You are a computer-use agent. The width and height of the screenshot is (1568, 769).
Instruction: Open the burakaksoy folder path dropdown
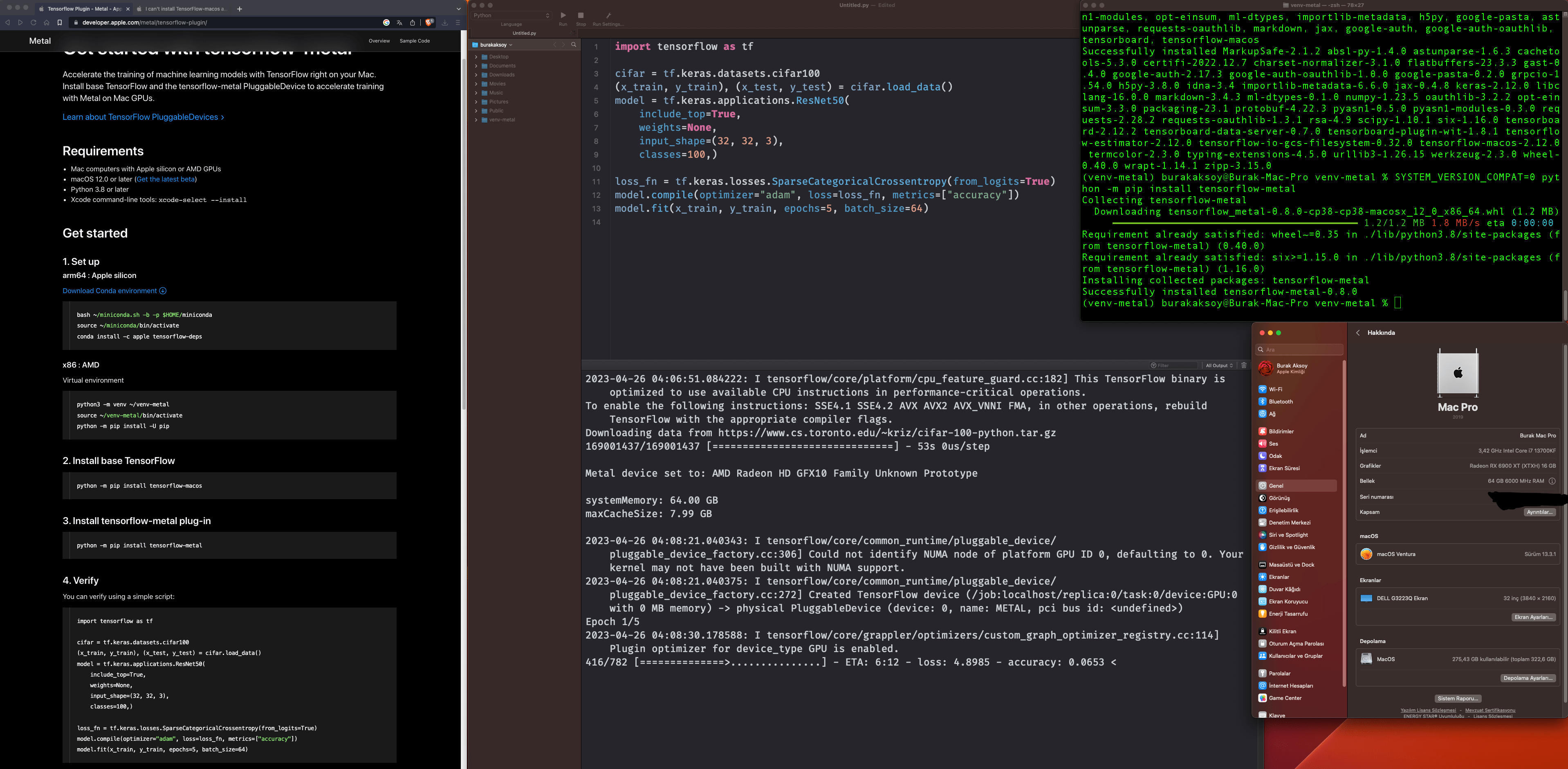click(496, 45)
